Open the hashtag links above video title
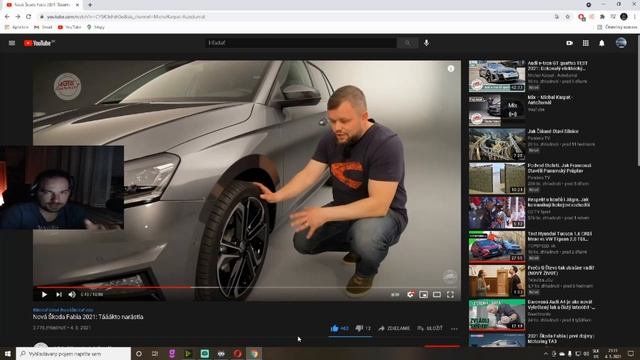Screen dimensions: 640x360 63,310
